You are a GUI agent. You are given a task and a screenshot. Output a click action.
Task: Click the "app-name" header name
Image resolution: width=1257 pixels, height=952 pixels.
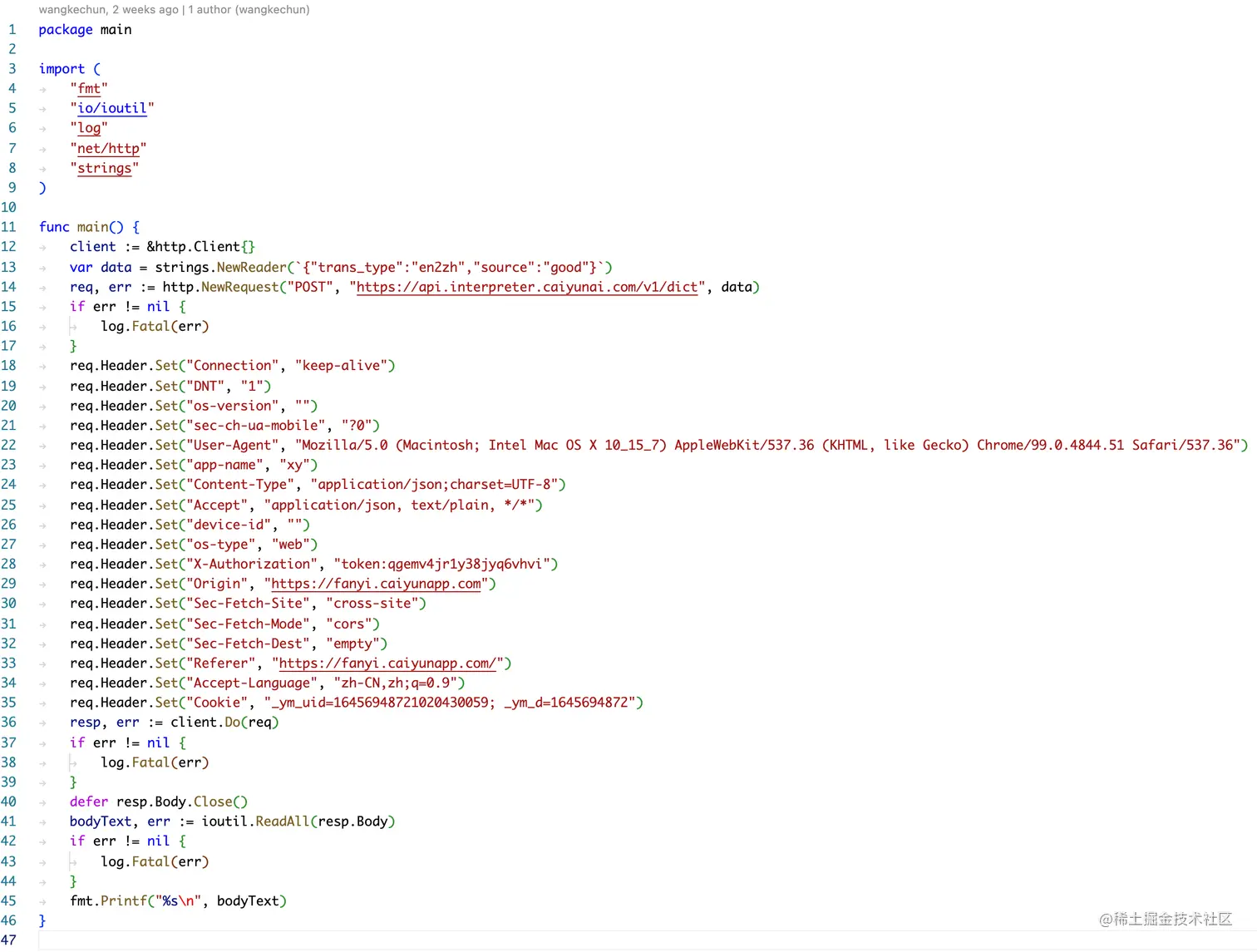pos(224,465)
